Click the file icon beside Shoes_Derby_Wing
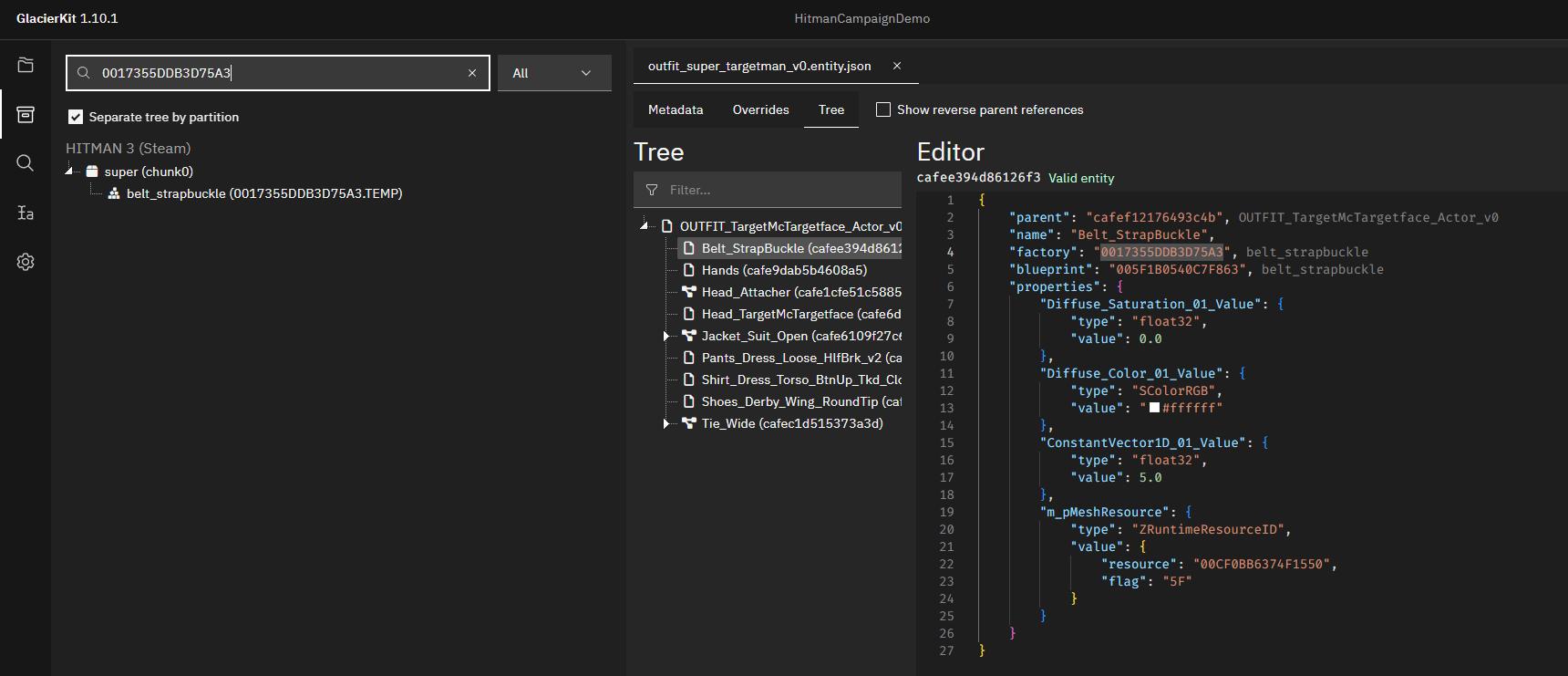The image size is (1568, 676). tap(689, 401)
